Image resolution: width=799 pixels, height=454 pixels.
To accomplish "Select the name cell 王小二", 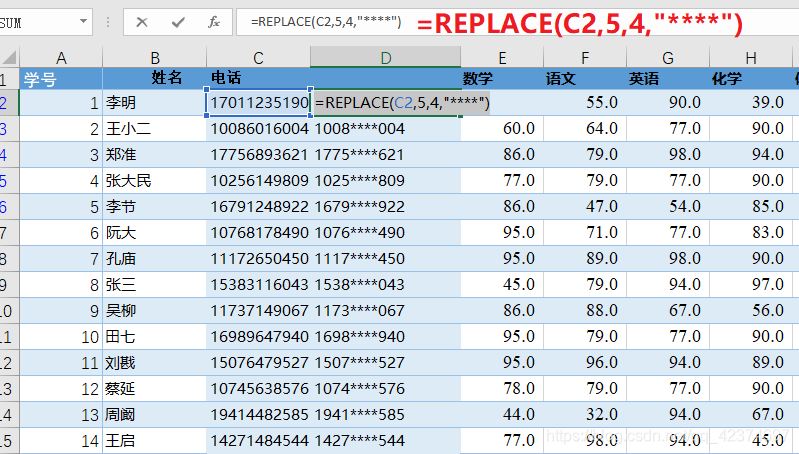I will tap(155, 129).
